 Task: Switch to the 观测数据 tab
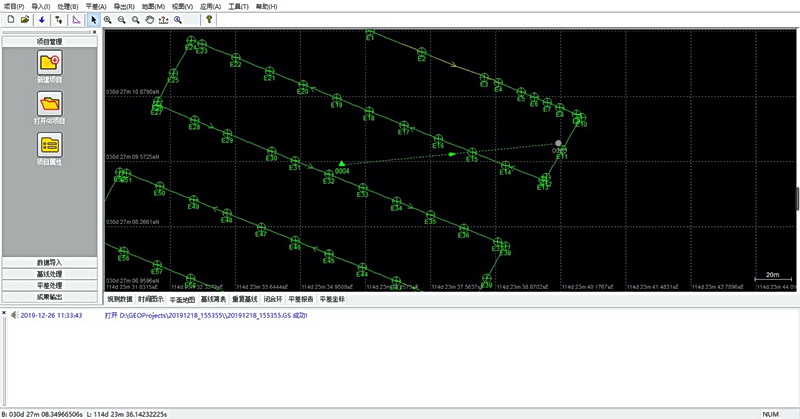pyautogui.click(x=119, y=299)
